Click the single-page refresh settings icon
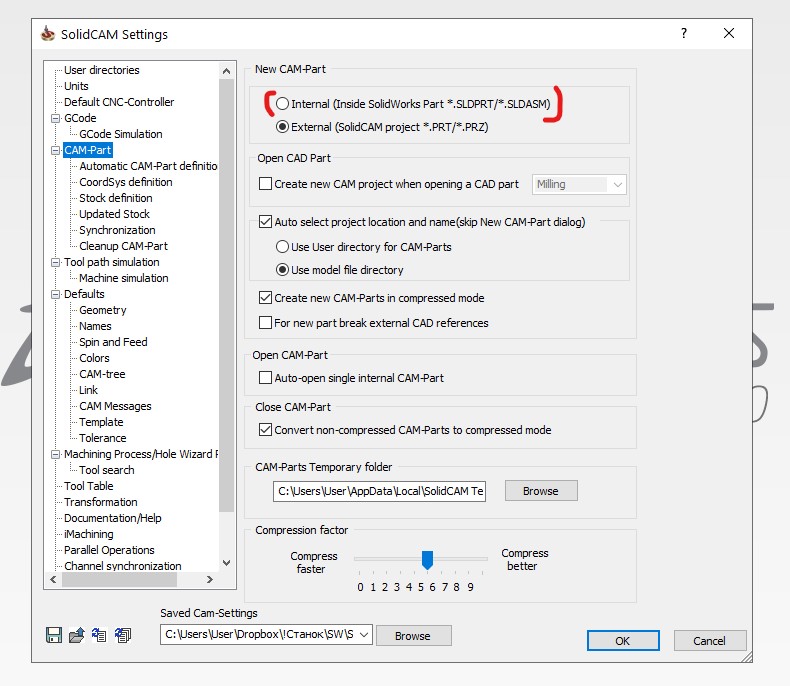Viewport: 790px width, 686px height. pos(99,635)
